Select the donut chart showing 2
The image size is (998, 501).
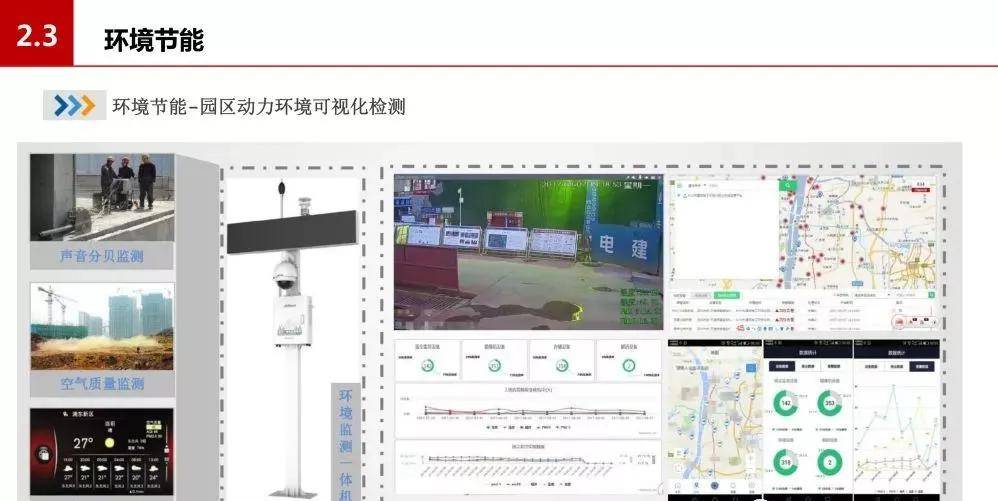[x=829, y=463]
